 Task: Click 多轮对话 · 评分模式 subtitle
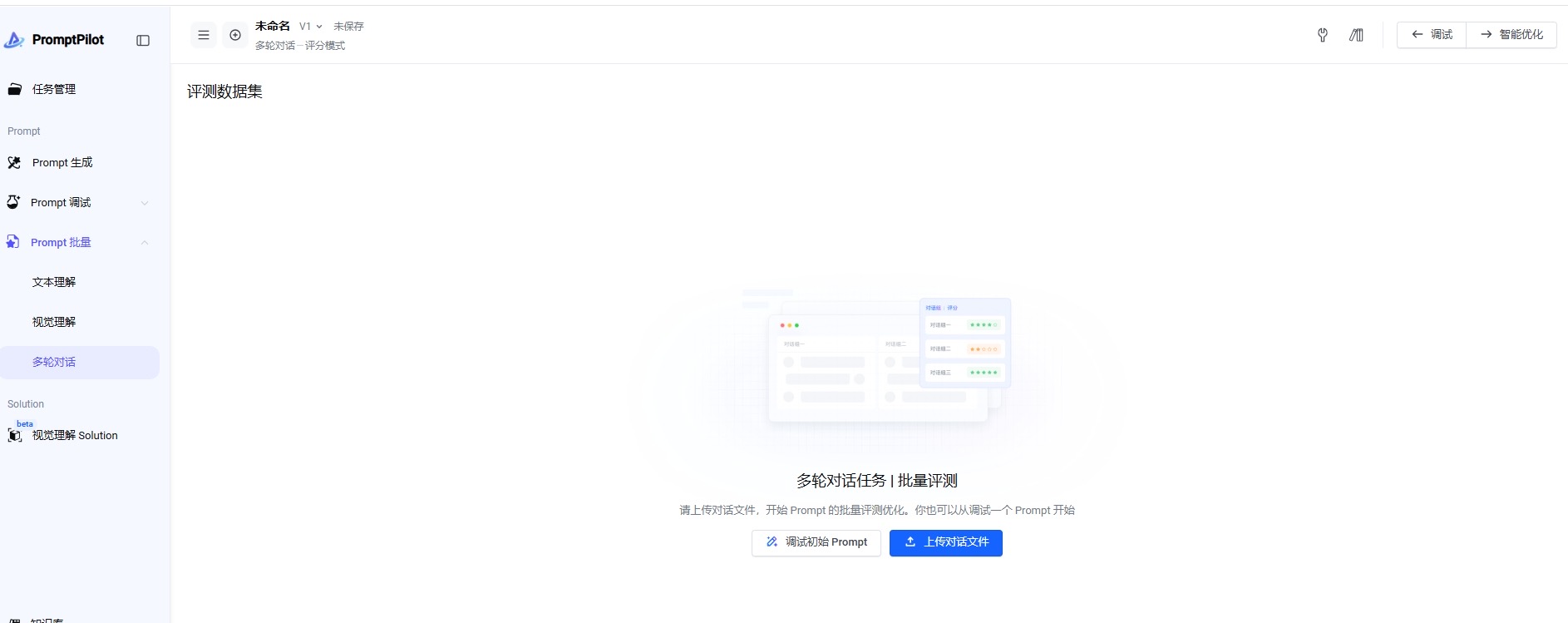coord(300,46)
